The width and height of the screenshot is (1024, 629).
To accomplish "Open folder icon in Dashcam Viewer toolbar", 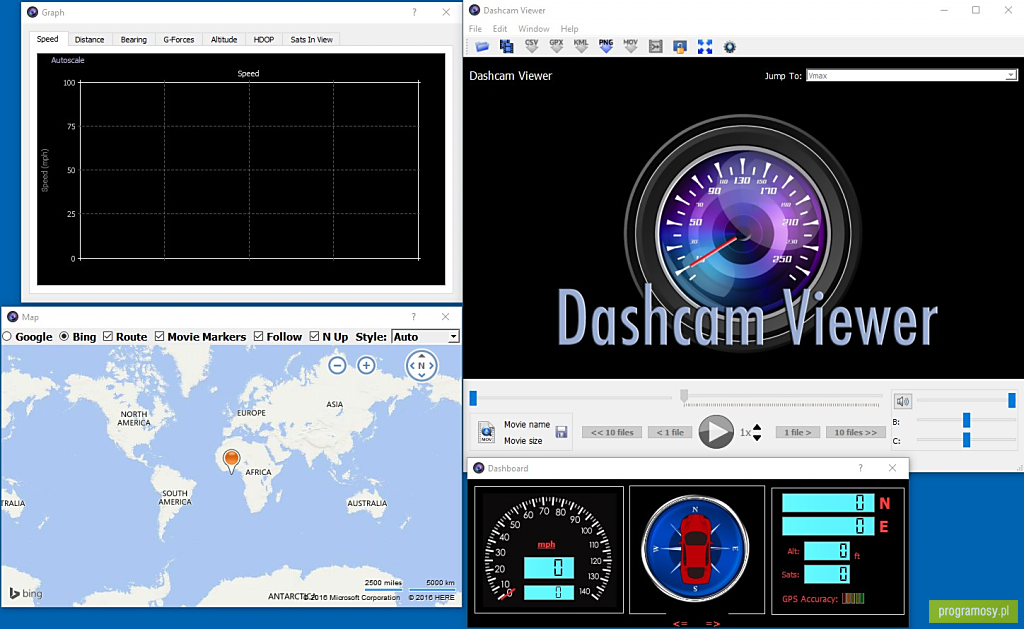I will (x=482, y=46).
